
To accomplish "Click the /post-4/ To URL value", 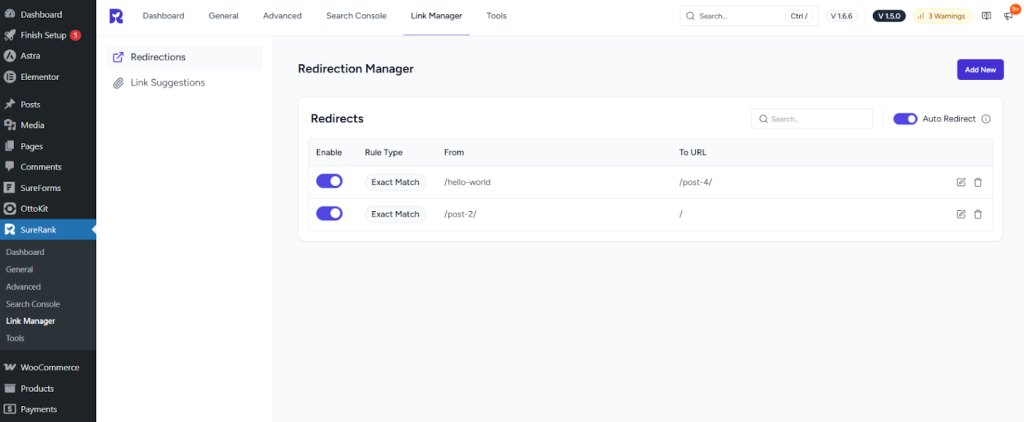I will [696, 182].
